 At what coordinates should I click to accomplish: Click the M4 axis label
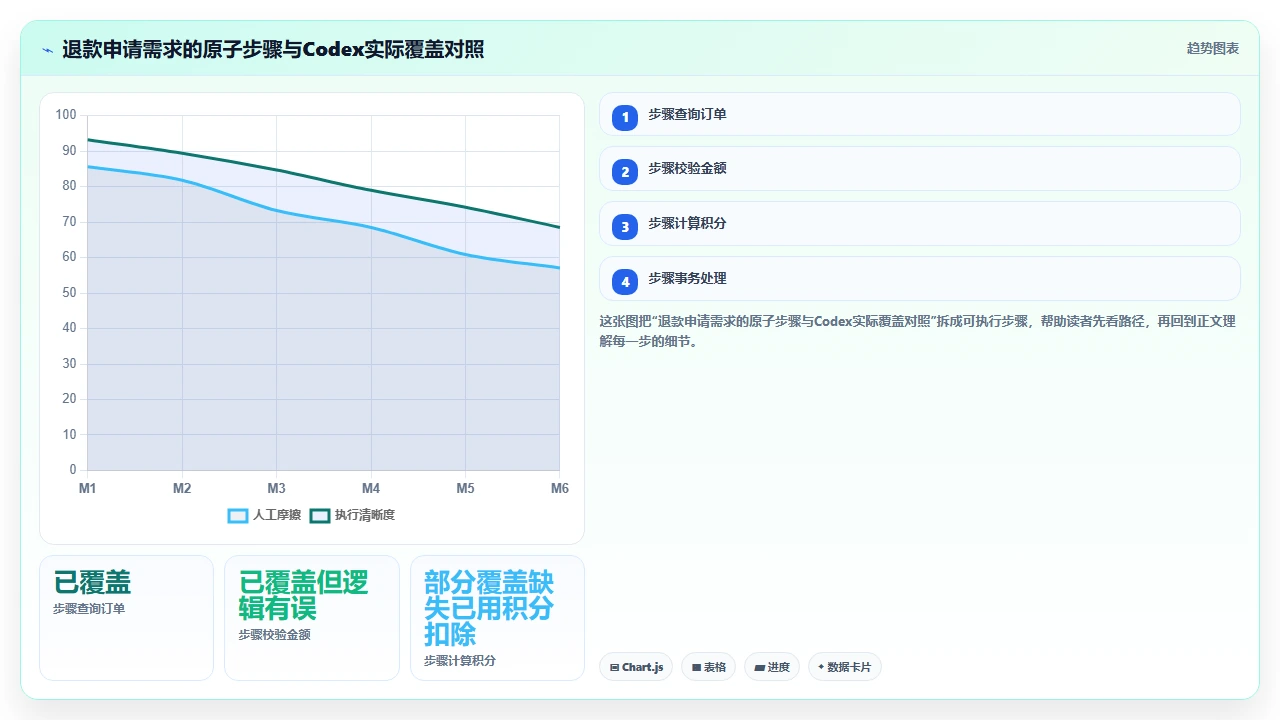(x=371, y=488)
